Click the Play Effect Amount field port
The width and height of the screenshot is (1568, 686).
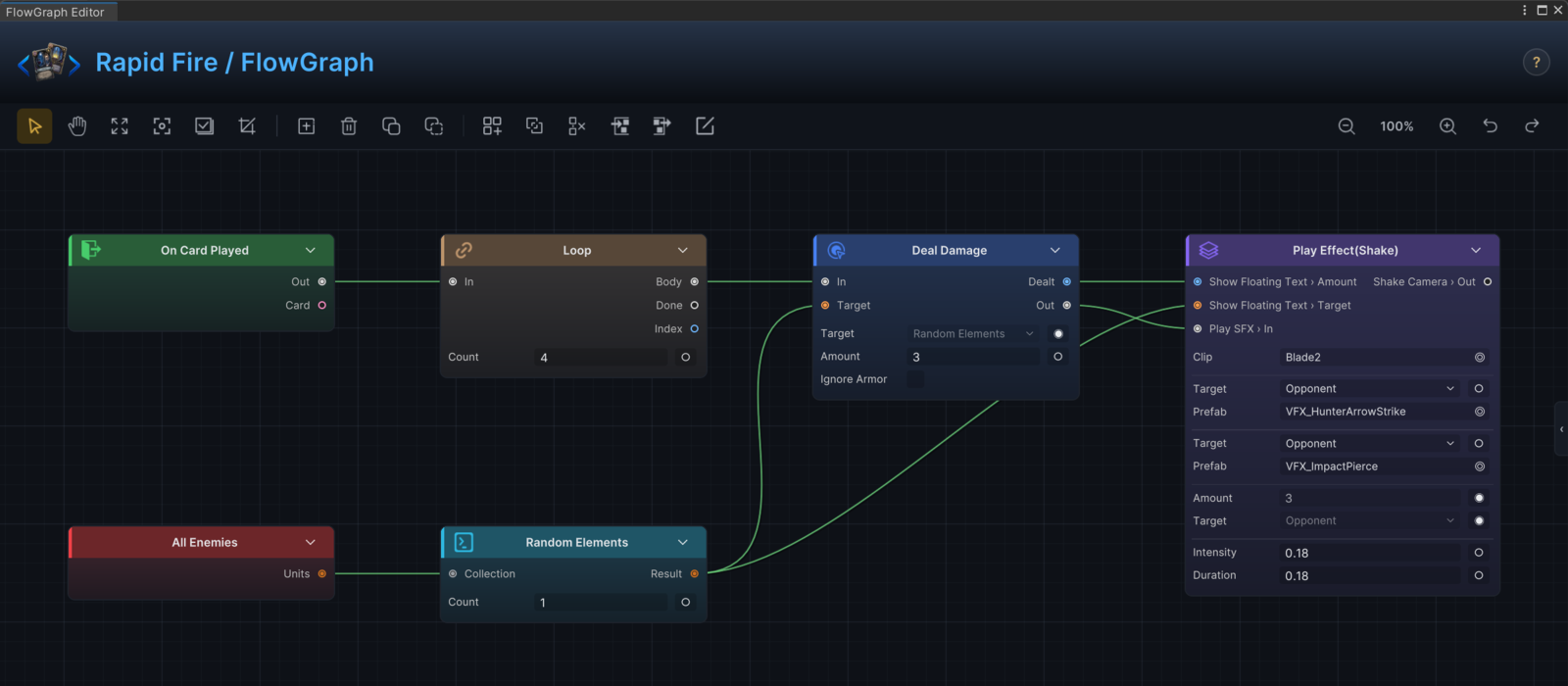[1479, 498]
